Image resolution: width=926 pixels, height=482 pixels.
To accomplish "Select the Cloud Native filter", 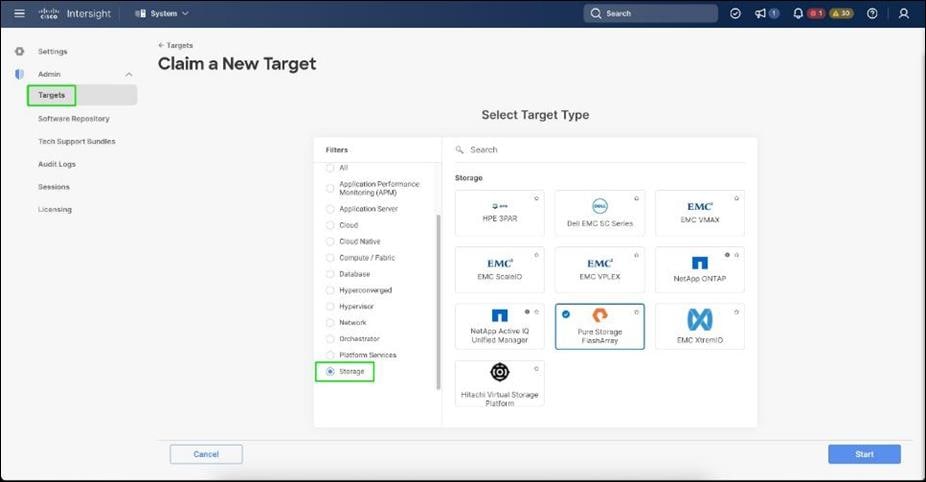I will pos(330,241).
